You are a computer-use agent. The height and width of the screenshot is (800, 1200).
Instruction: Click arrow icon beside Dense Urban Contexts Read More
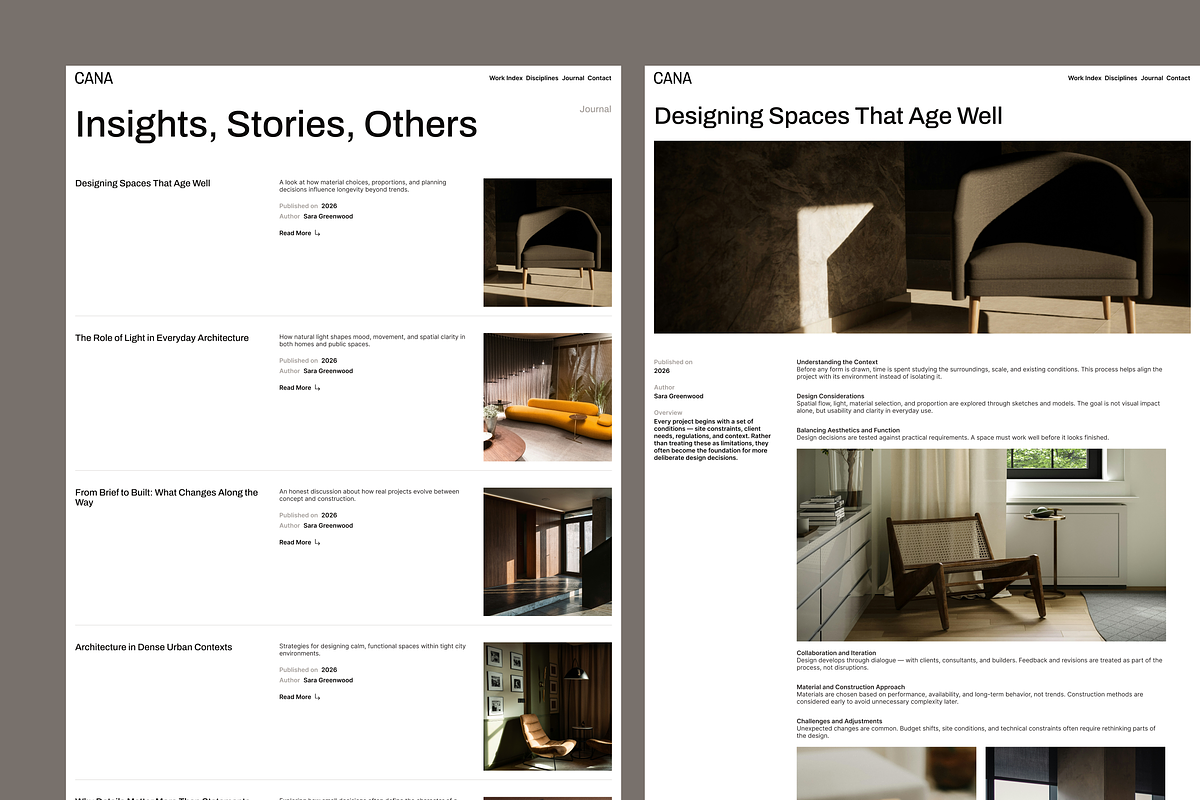click(x=318, y=697)
